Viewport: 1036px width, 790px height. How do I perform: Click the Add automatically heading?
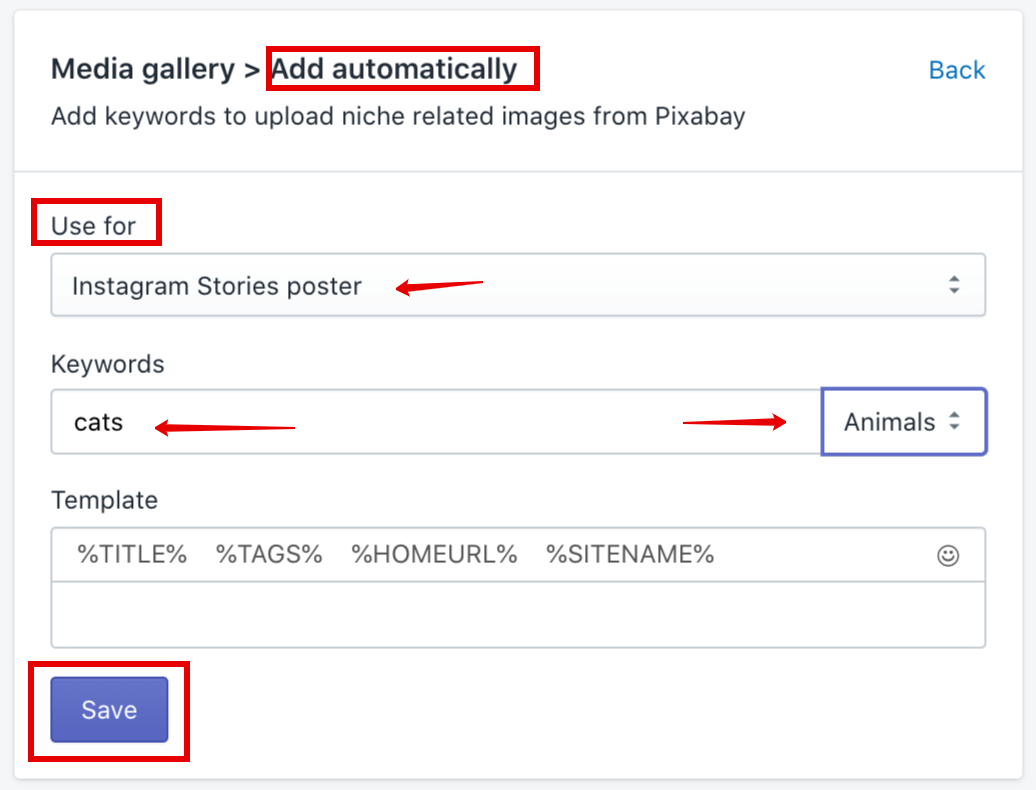point(394,69)
